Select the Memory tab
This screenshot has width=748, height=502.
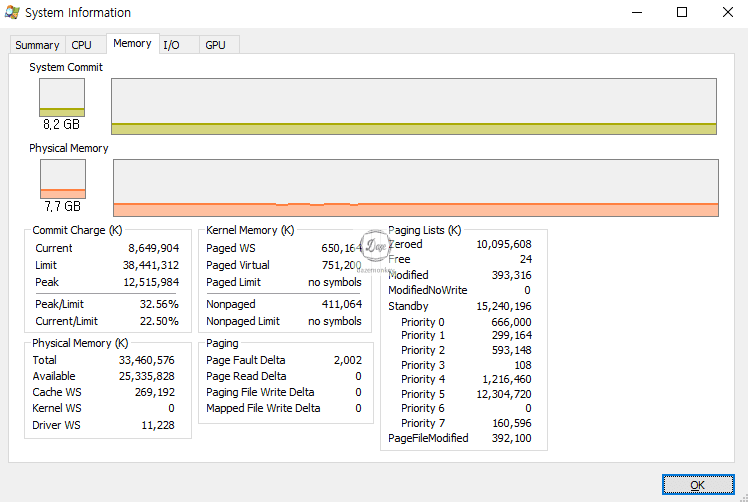pos(132,43)
